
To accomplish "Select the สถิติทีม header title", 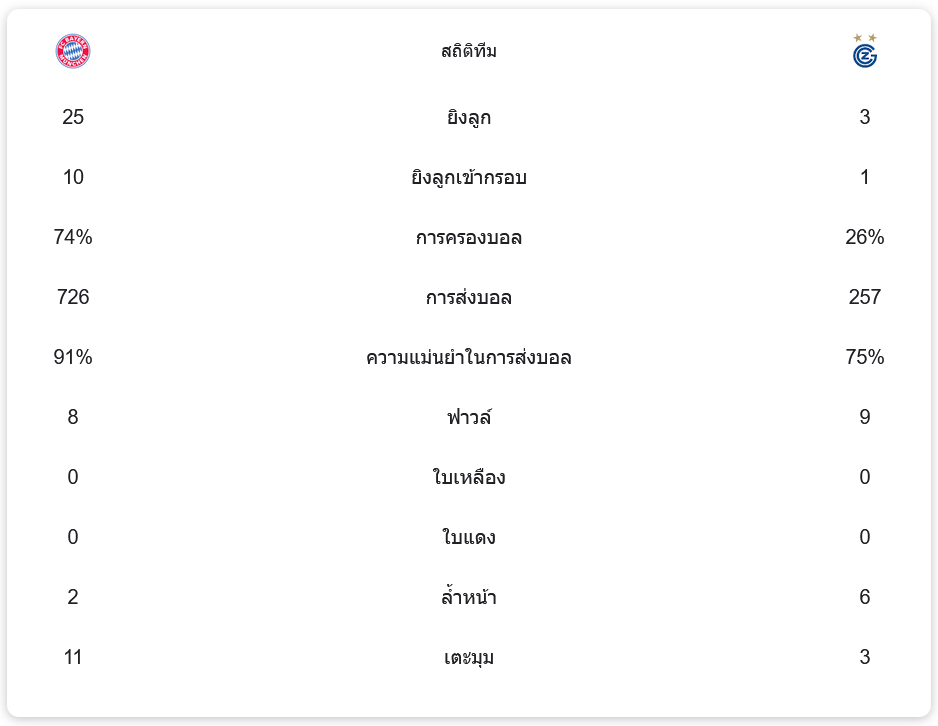I will 469,51.
